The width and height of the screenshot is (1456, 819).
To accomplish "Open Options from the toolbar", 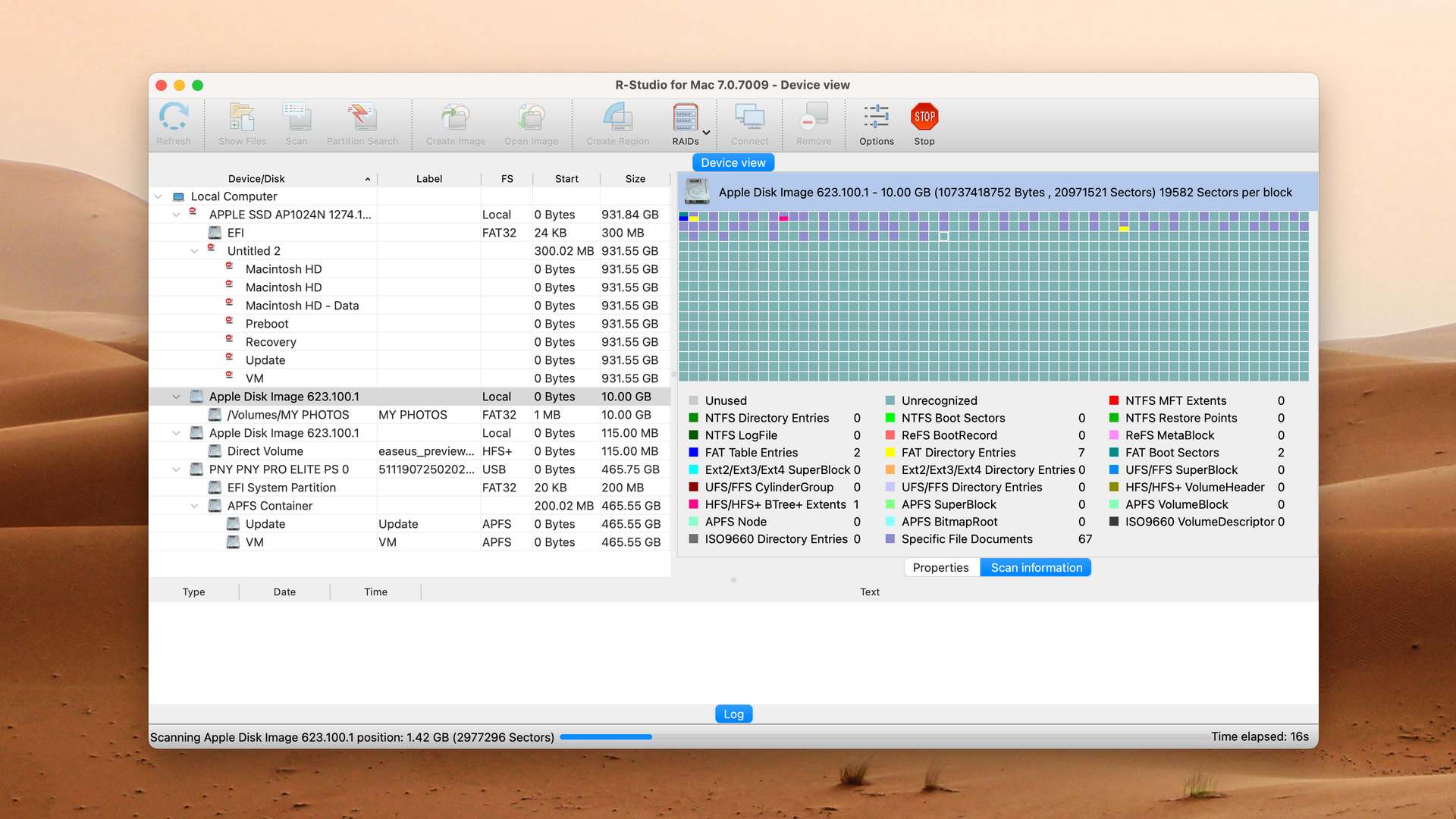I will point(877,118).
